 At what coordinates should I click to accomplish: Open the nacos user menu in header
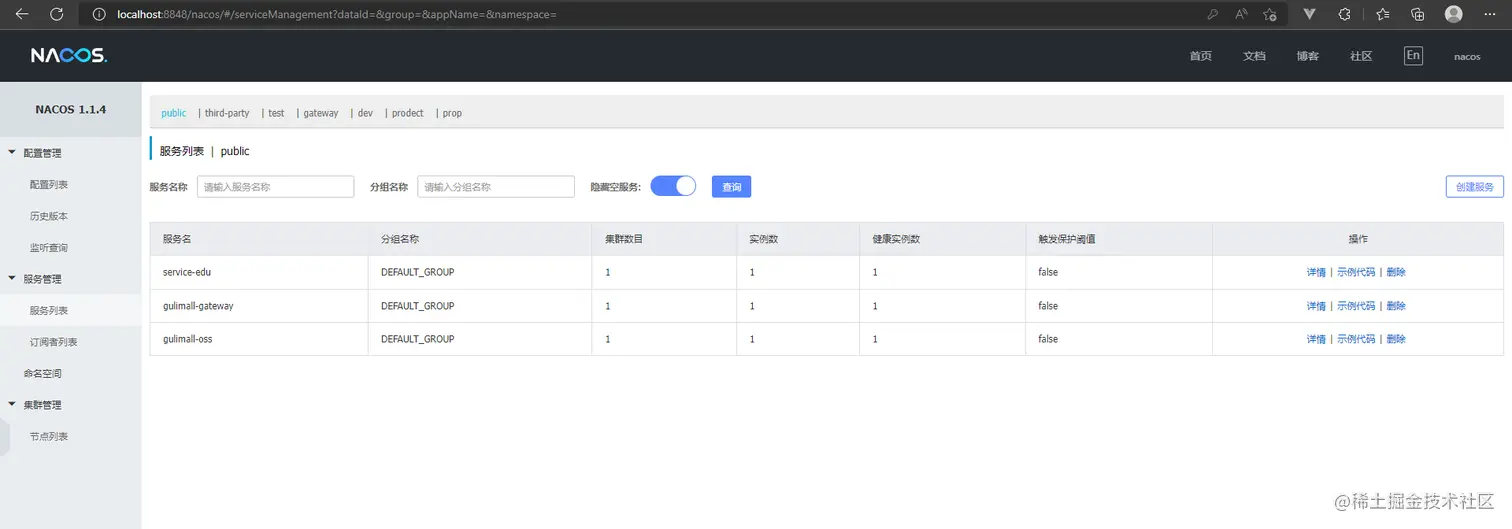1467,56
